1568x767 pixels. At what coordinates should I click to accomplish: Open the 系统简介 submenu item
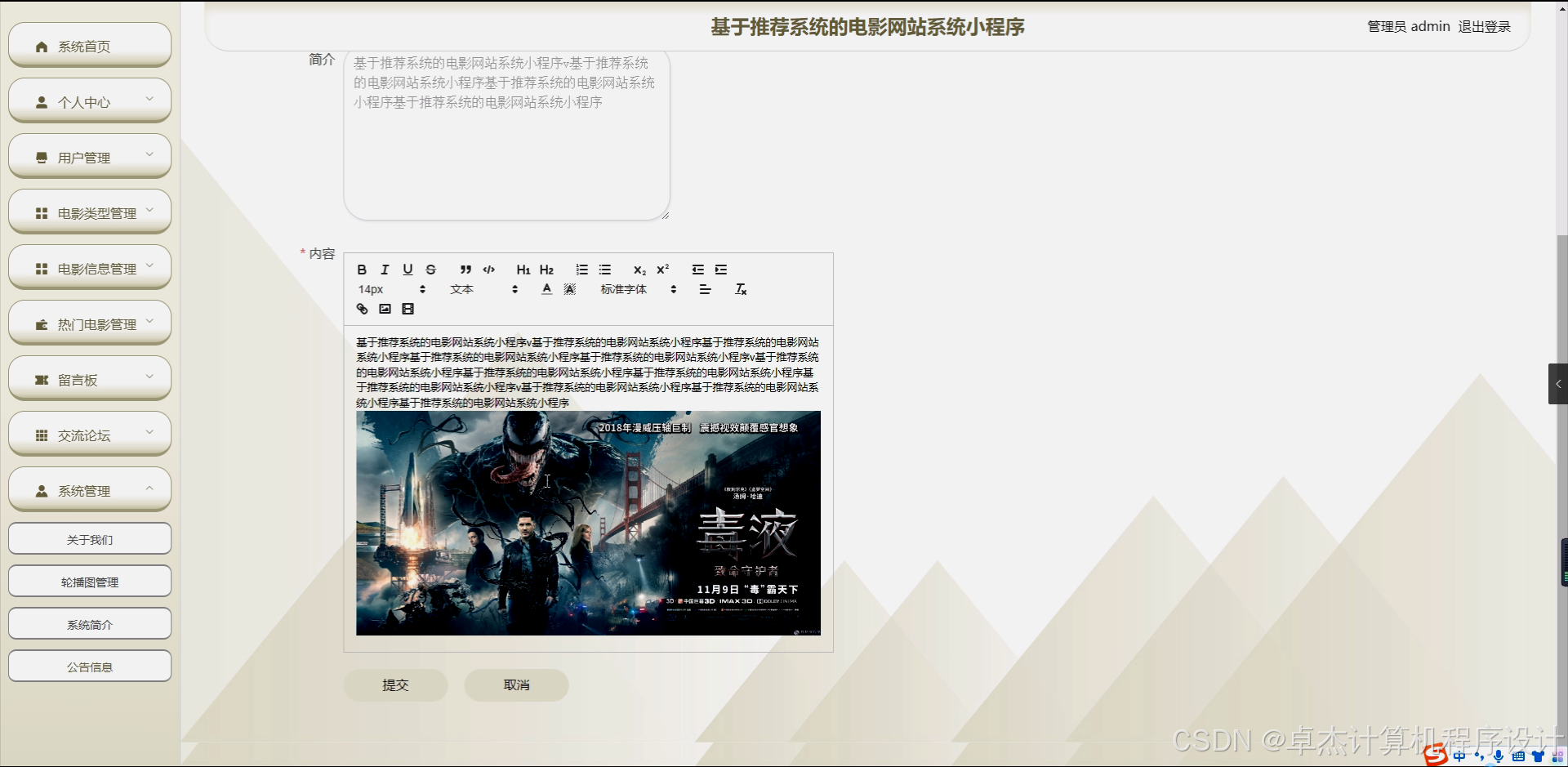[90, 624]
